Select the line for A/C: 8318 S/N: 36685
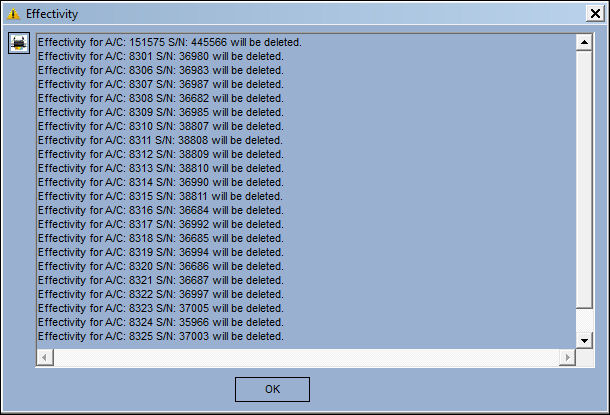 [161, 238]
